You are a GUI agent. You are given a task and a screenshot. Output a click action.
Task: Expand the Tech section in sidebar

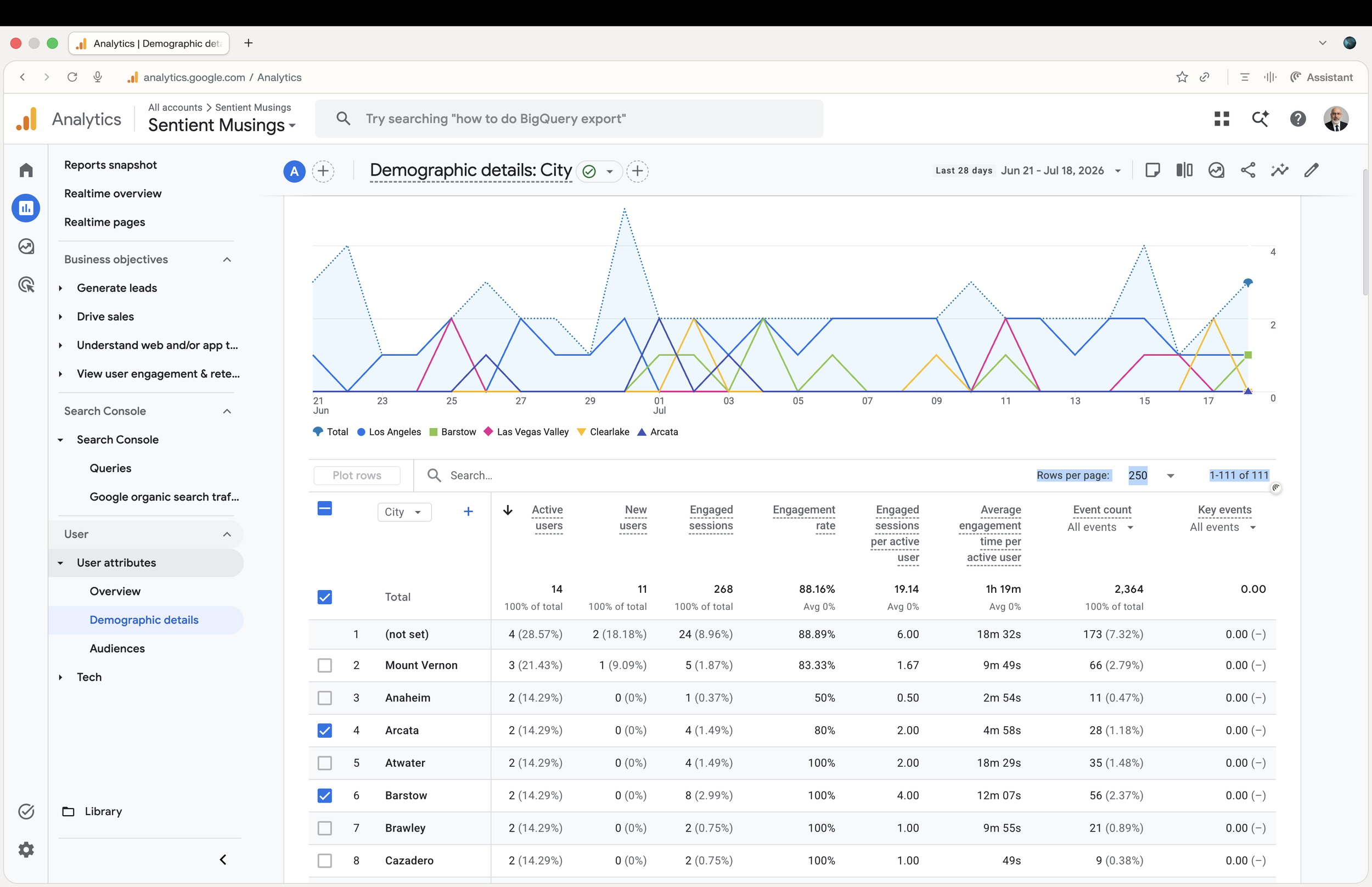coord(89,677)
